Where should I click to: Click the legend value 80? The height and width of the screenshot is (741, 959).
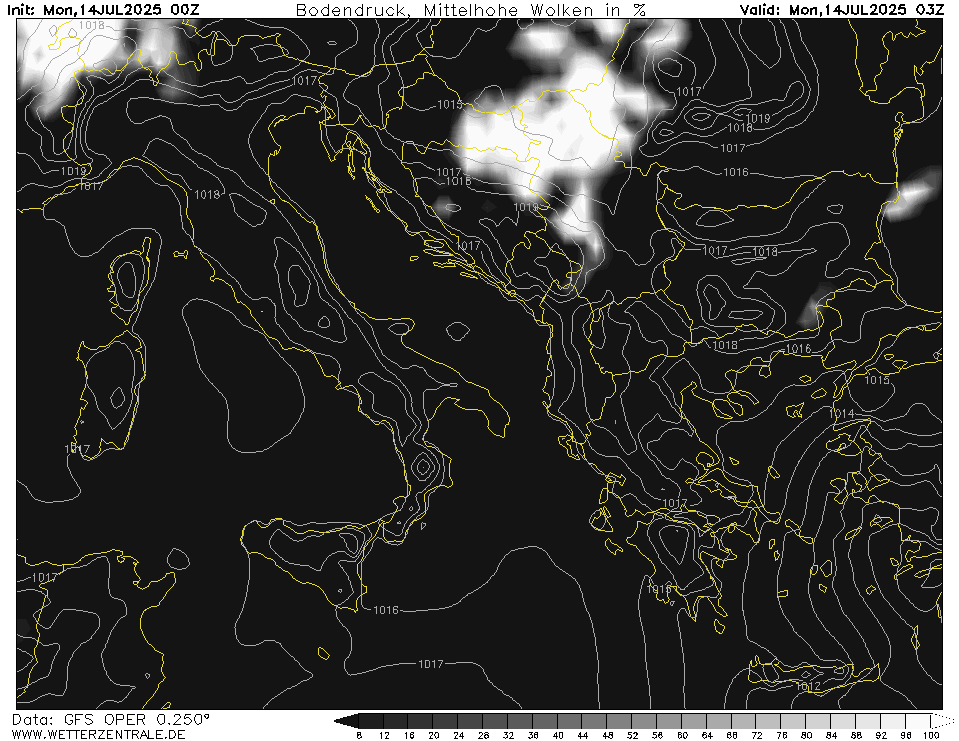coord(807,735)
